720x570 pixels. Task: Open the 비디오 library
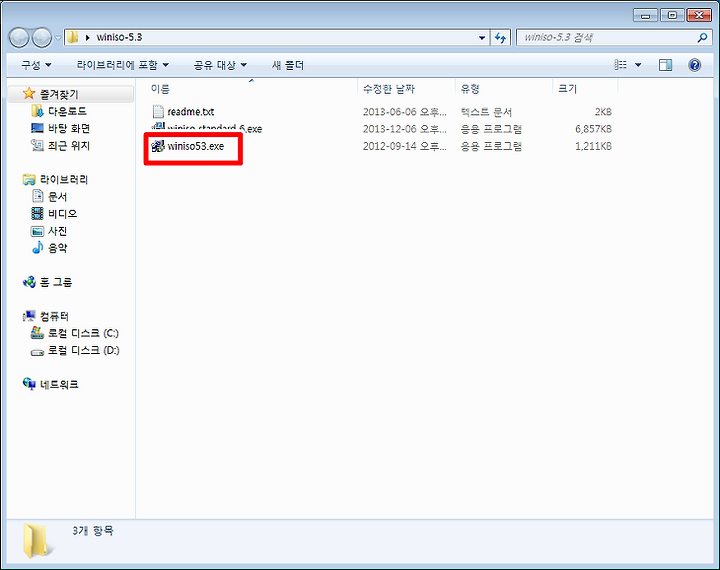click(x=62, y=214)
